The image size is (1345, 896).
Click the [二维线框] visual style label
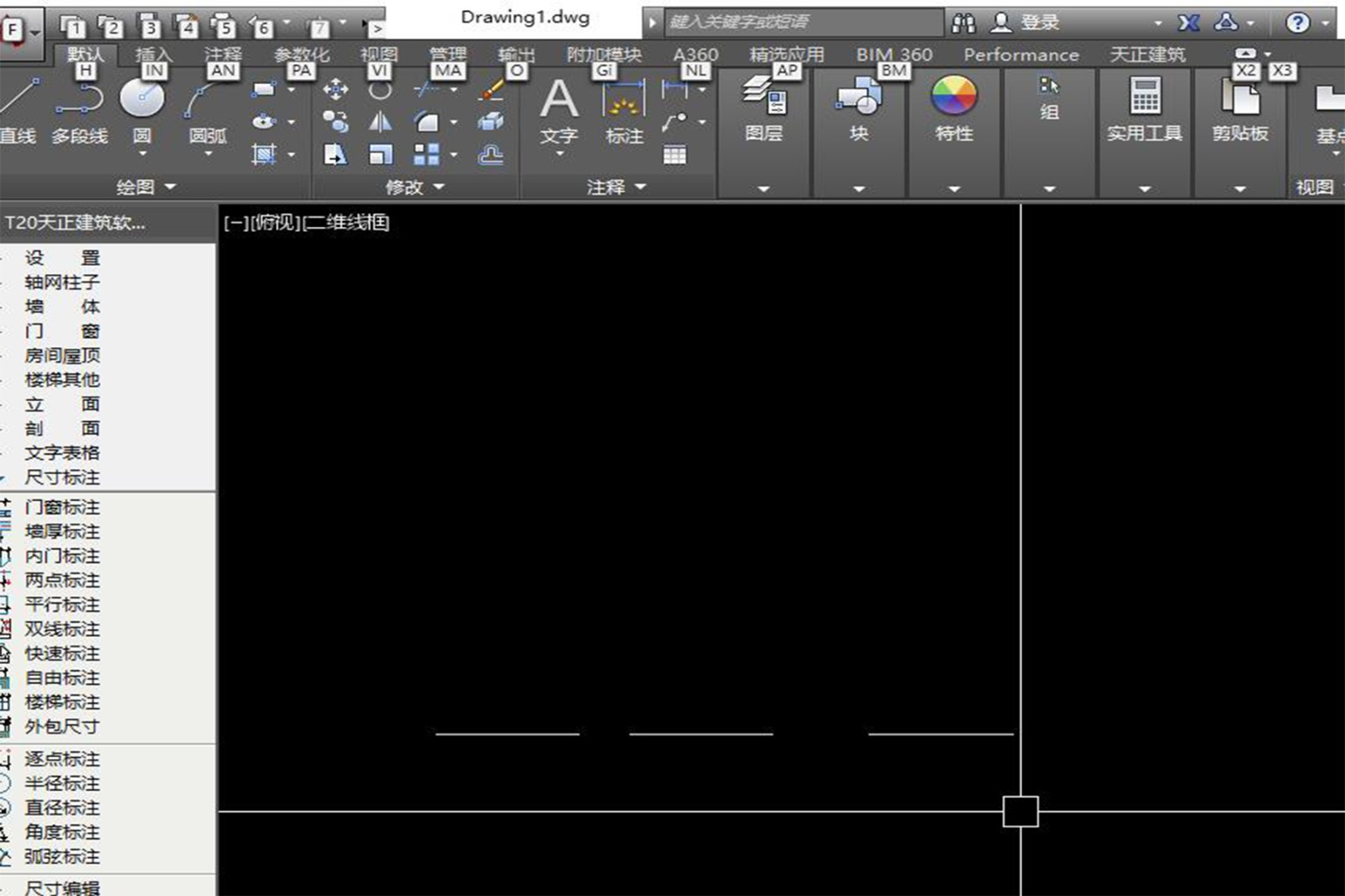(345, 223)
